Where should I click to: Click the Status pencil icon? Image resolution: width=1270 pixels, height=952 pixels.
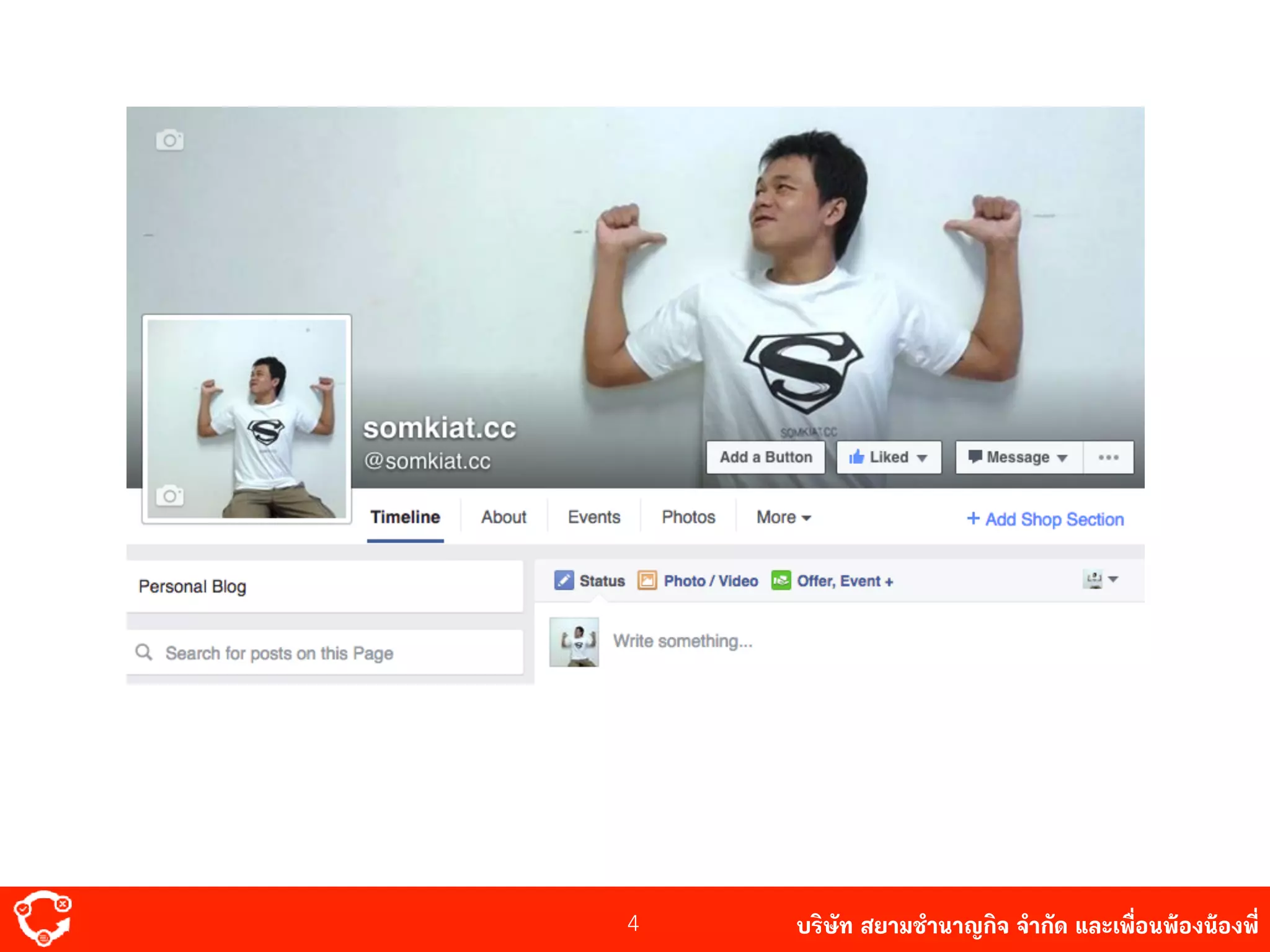(x=564, y=581)
